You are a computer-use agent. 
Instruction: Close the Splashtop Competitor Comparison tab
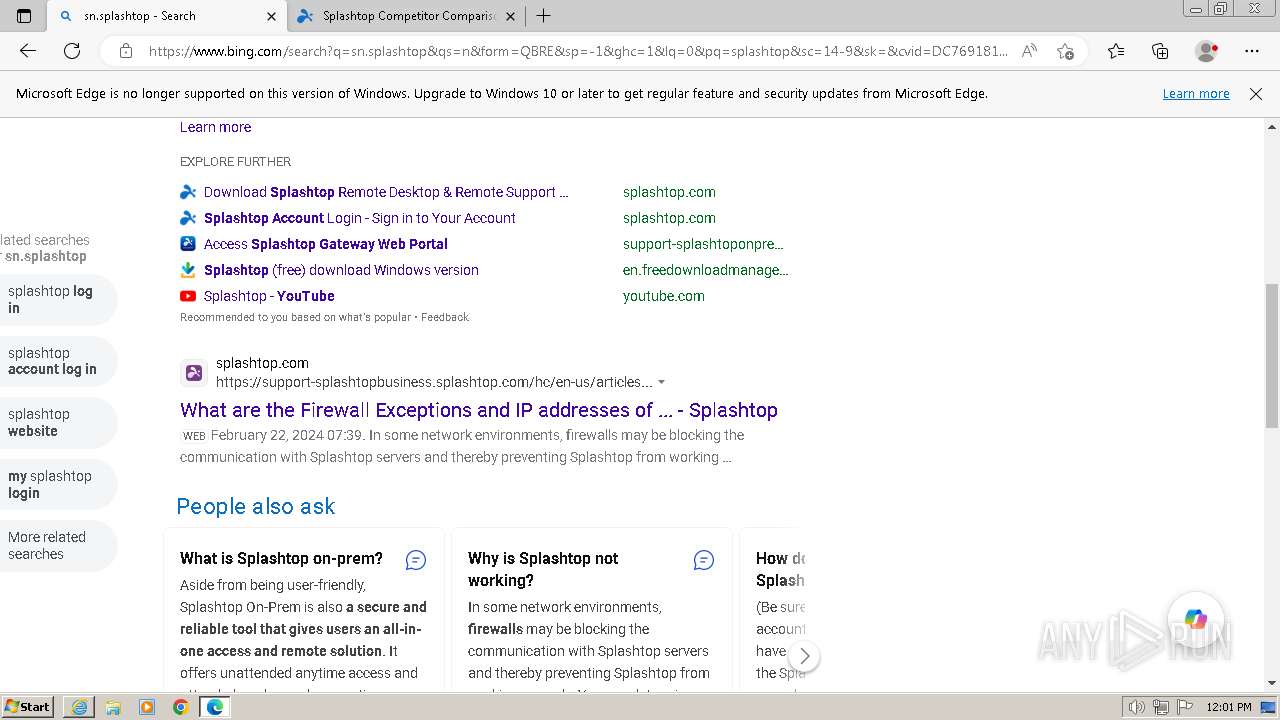(511, 16)
